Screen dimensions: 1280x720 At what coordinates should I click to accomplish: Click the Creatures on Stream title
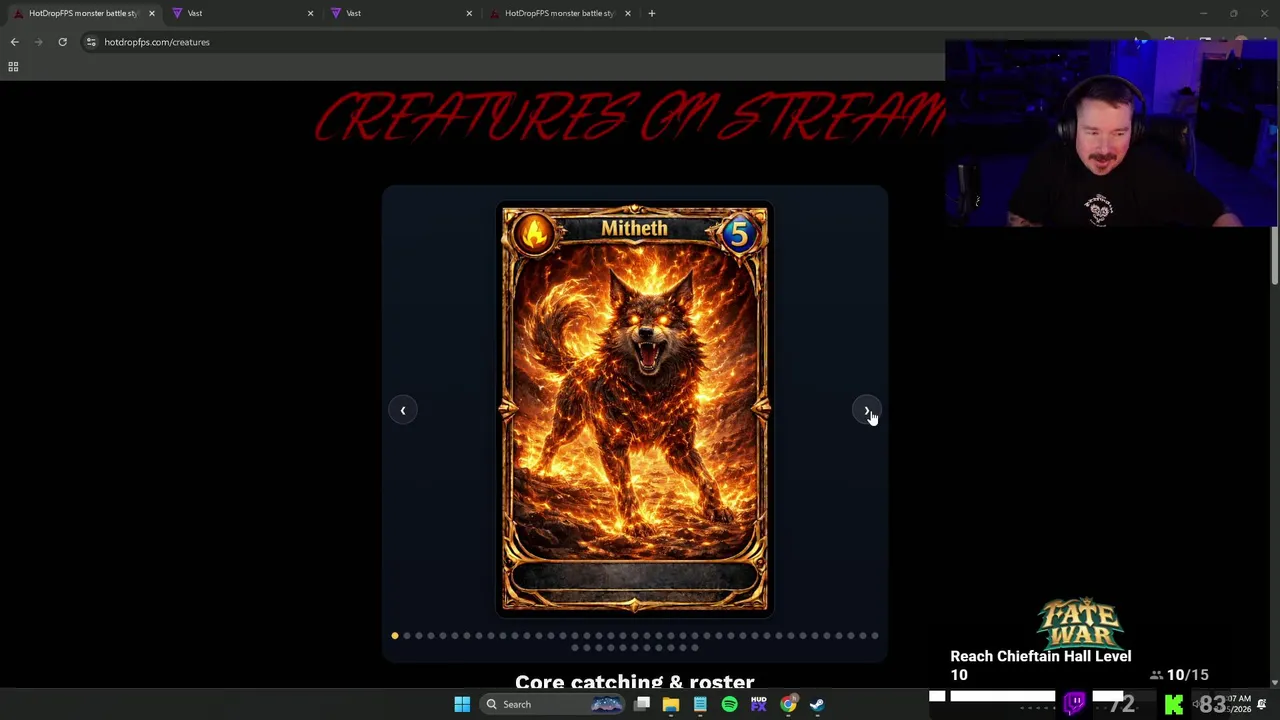pyautogui.click(x=630, y=117)
